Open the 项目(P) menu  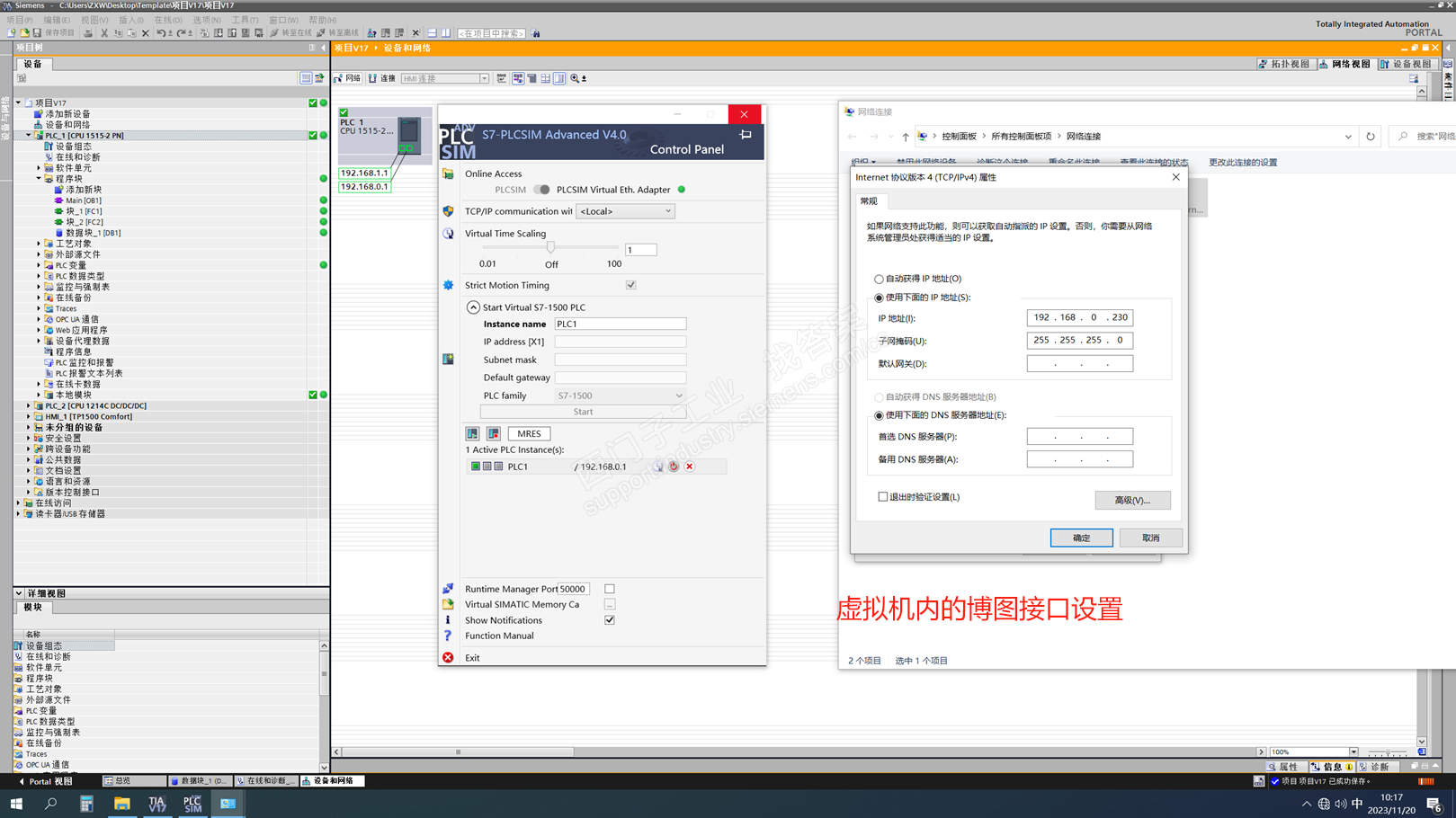pyautogui.click(x=20, y=20)
